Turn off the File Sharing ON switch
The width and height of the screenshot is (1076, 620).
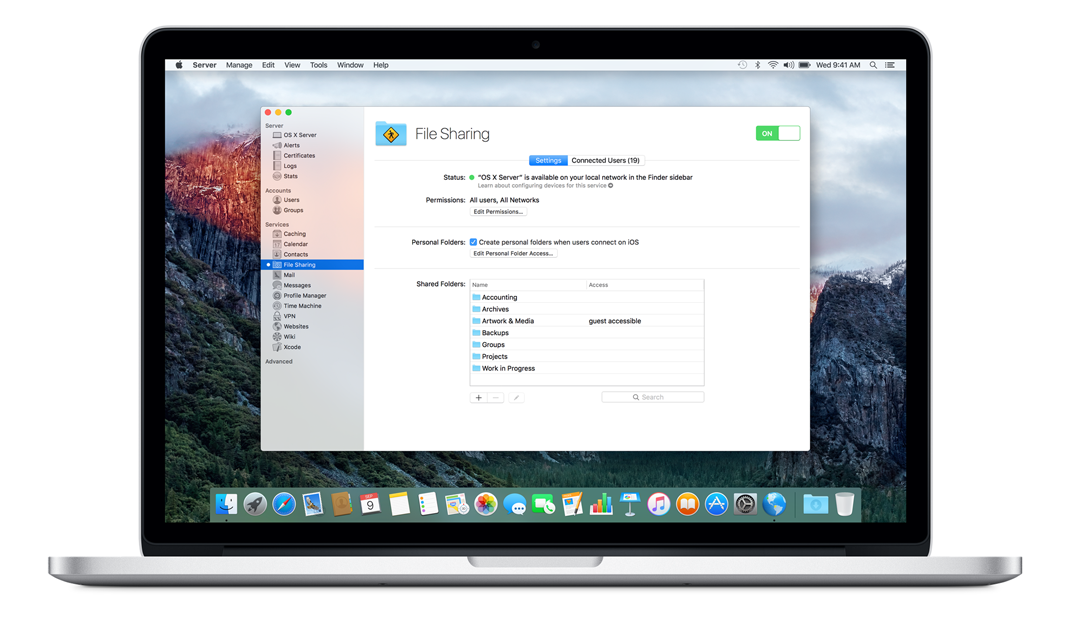777,133
